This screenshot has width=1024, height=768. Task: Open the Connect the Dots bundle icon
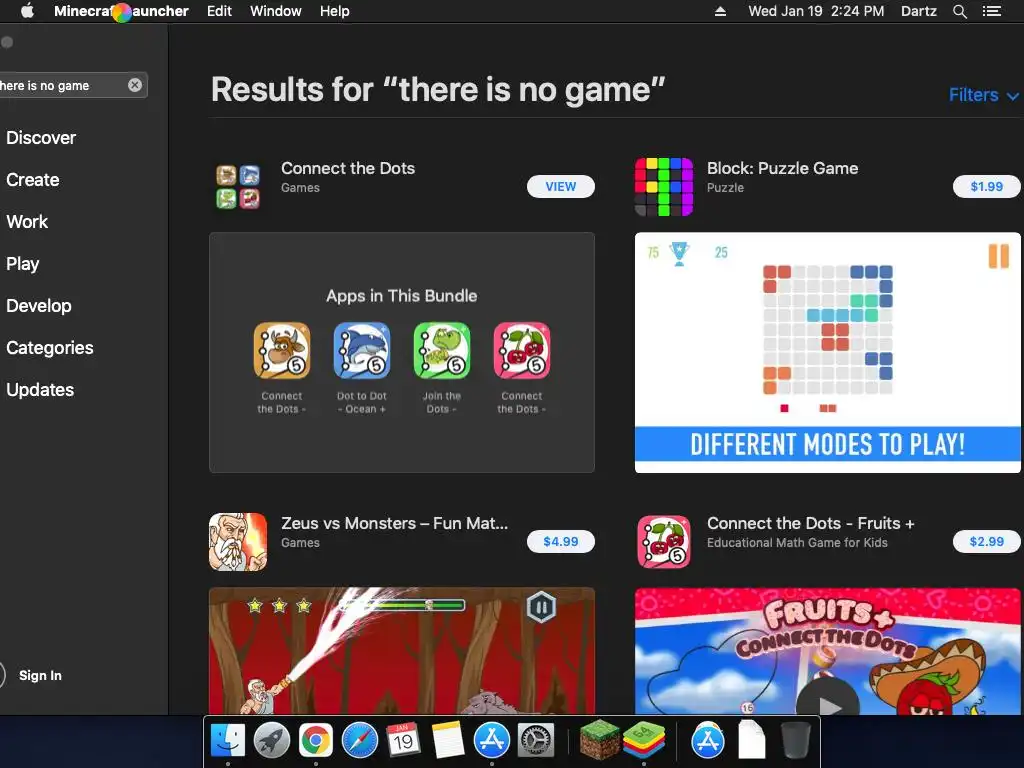point(238,186)
